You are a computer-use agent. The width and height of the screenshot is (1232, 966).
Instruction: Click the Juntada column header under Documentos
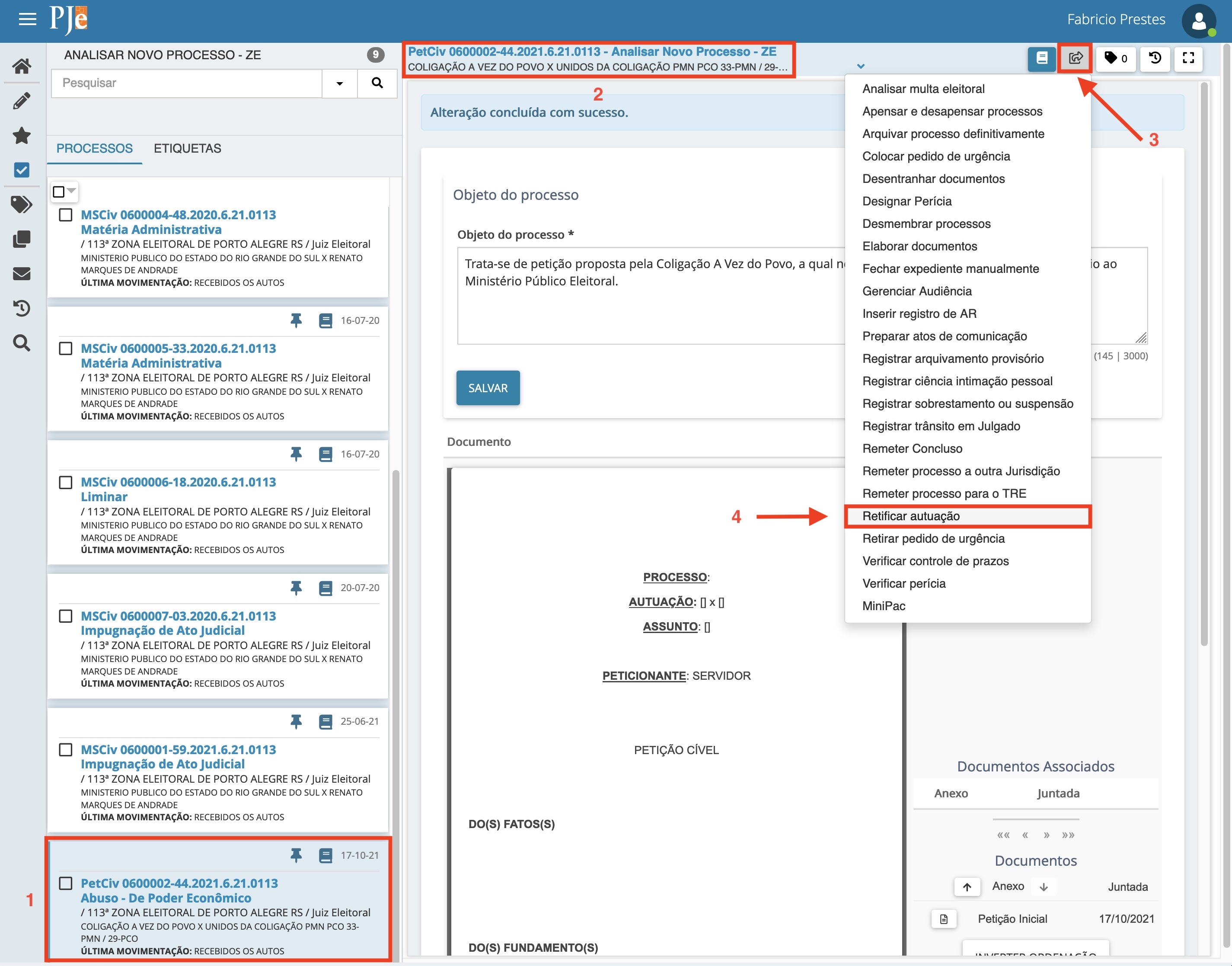(x=1127, y=887)
